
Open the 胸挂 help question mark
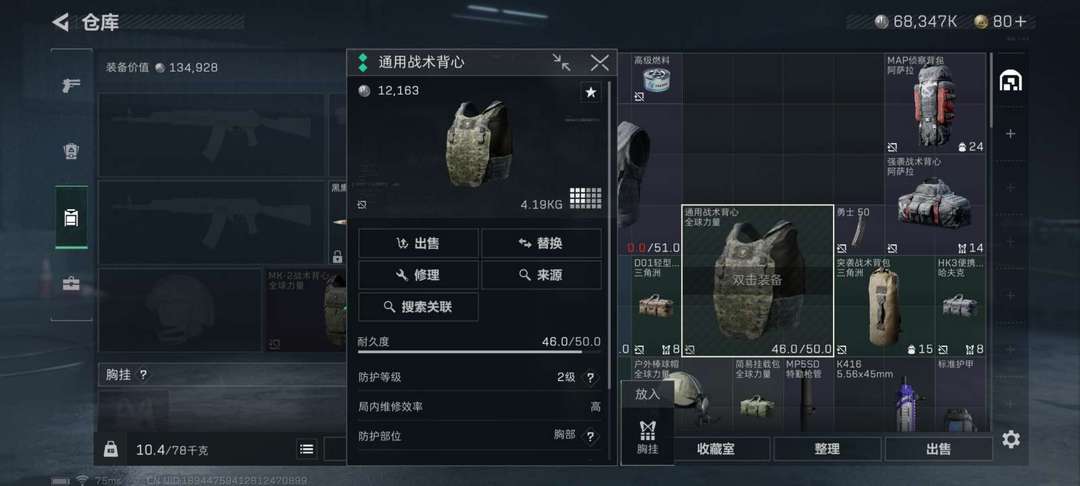(143, 375)
